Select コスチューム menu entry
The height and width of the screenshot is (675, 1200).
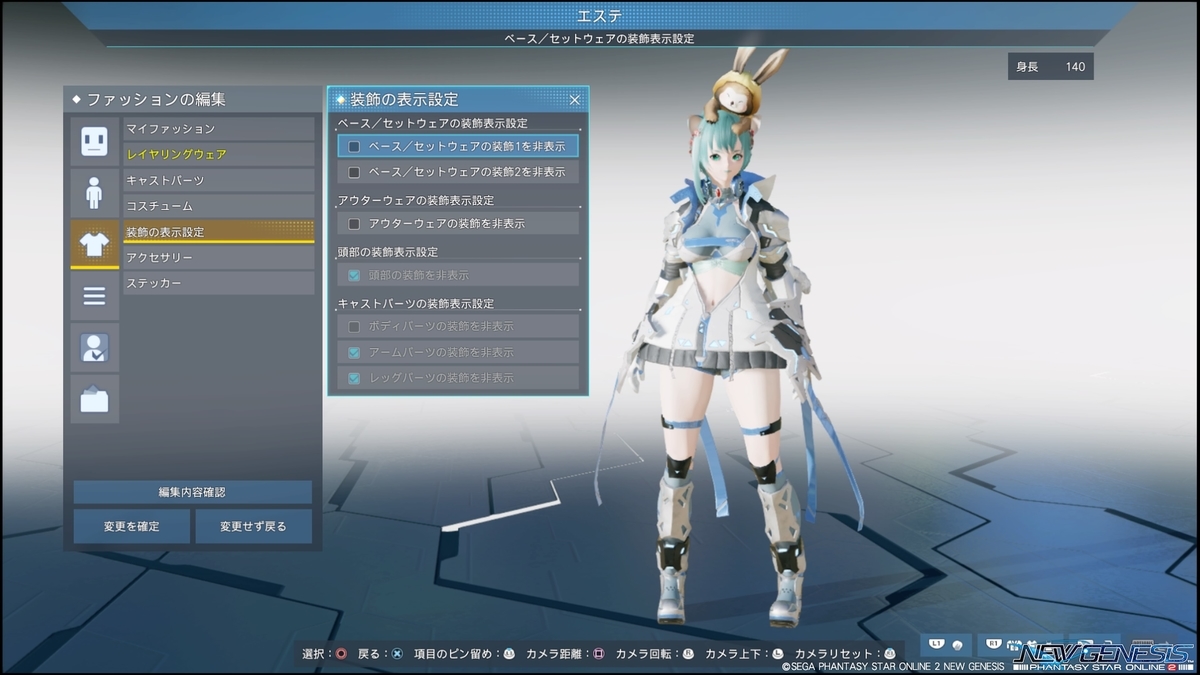[x=218, y=206]
